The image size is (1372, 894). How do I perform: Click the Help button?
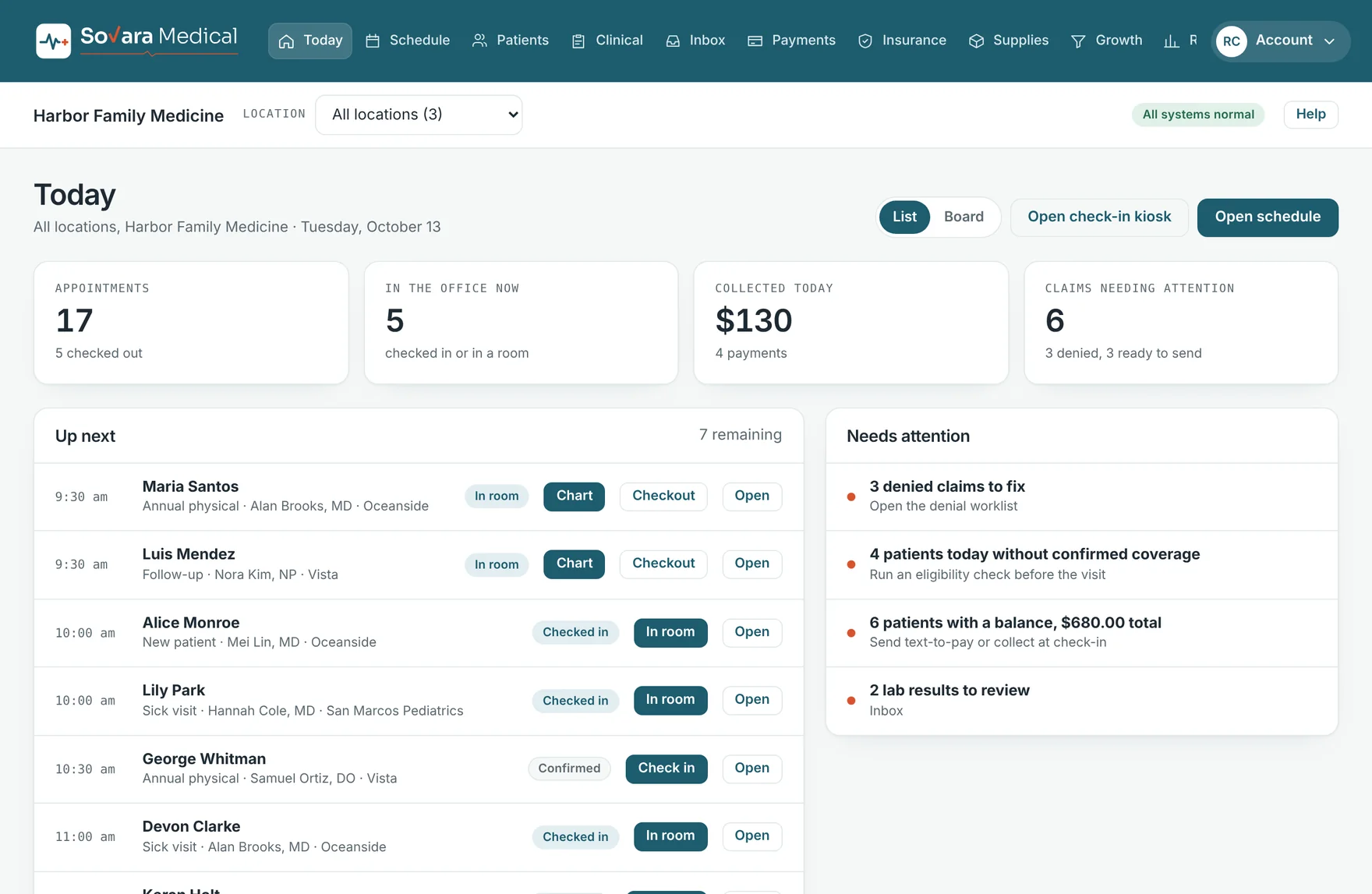coord(1310,115)
